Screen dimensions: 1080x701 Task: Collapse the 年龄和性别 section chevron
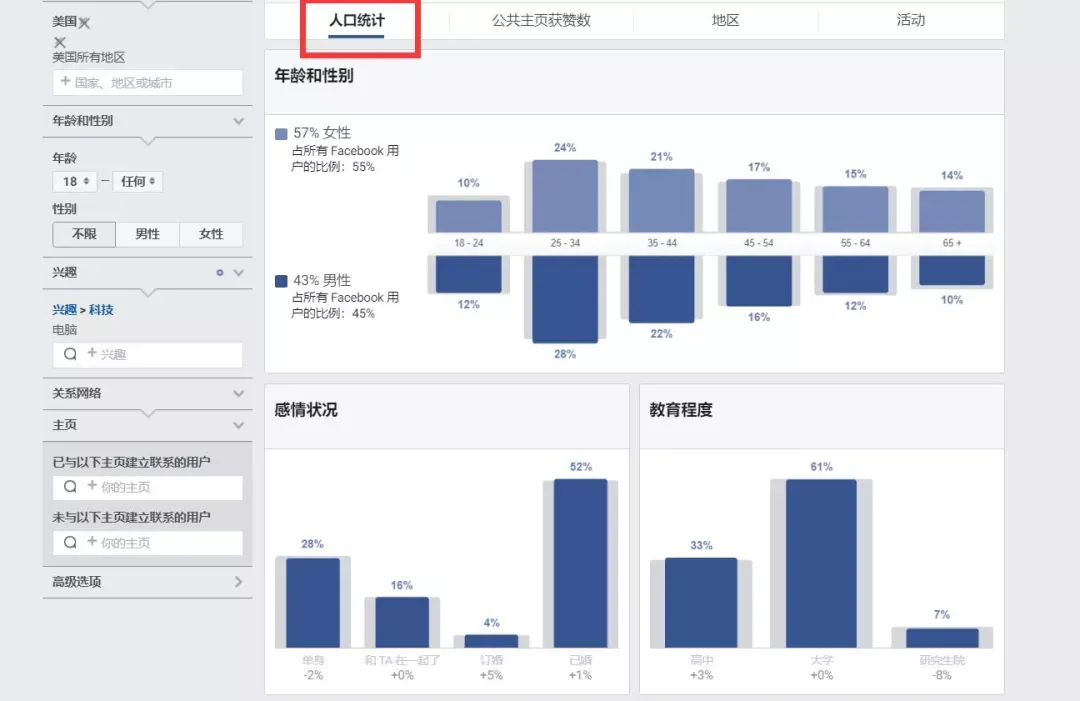coord(238,121)
